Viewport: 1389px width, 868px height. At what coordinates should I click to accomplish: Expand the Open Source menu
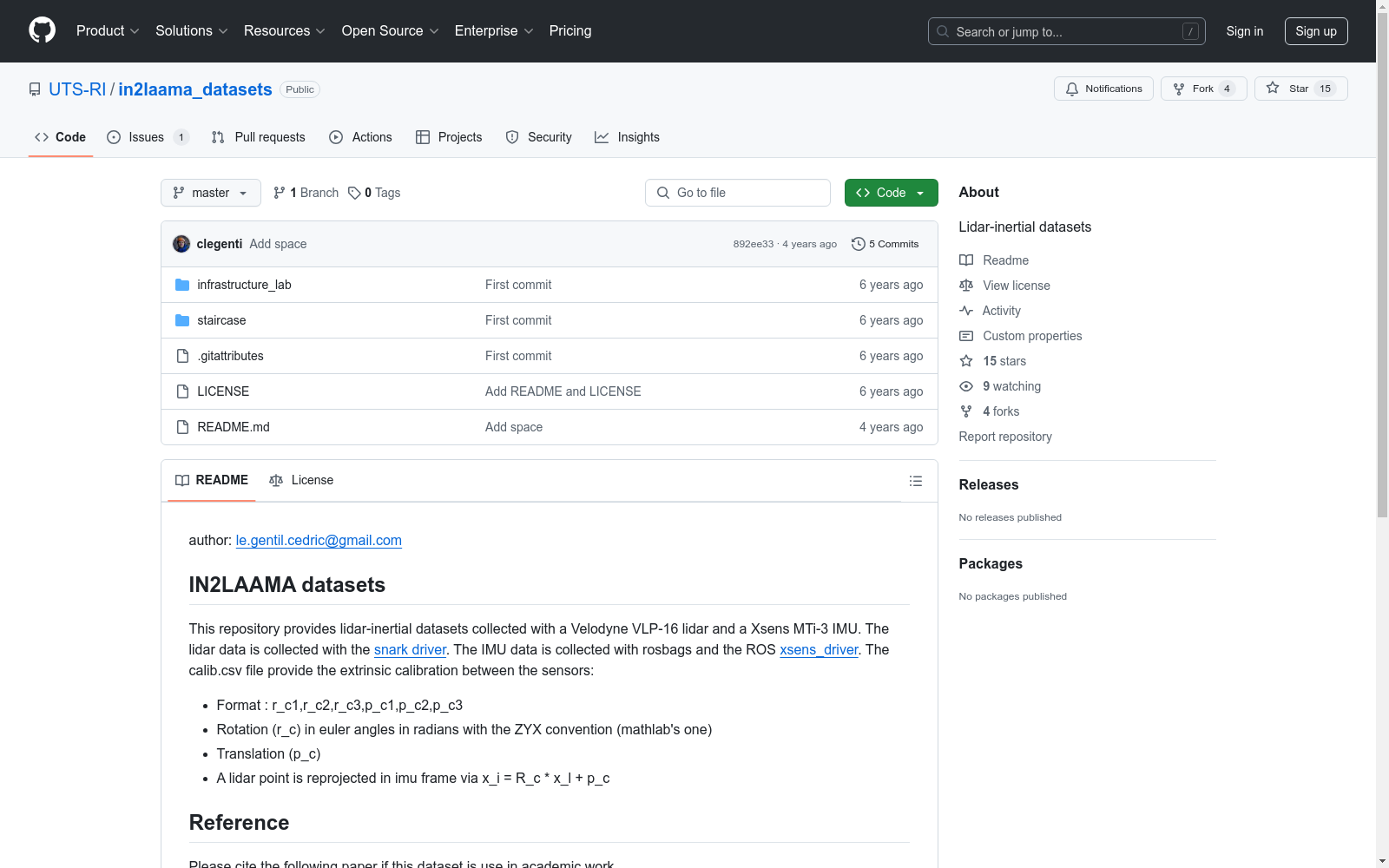(391, 31)
